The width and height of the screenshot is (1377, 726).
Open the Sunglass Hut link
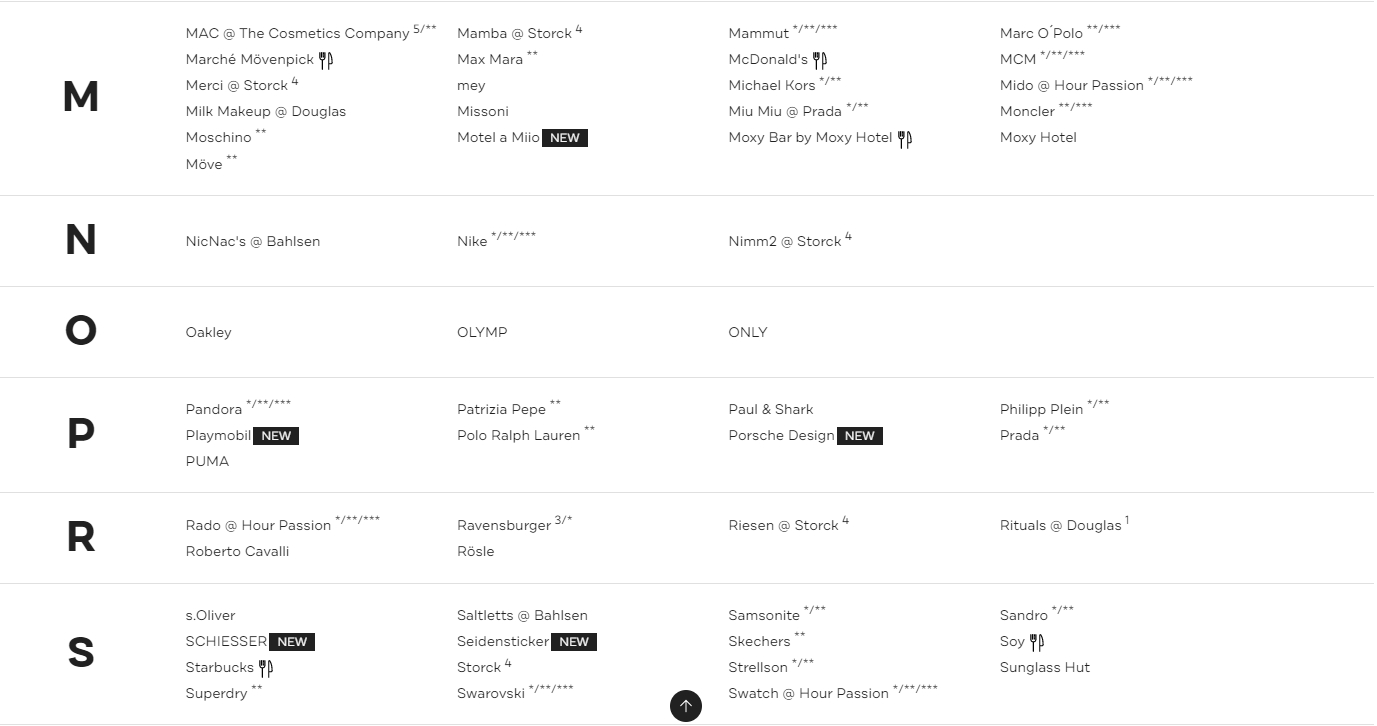tap(1044, 667)
